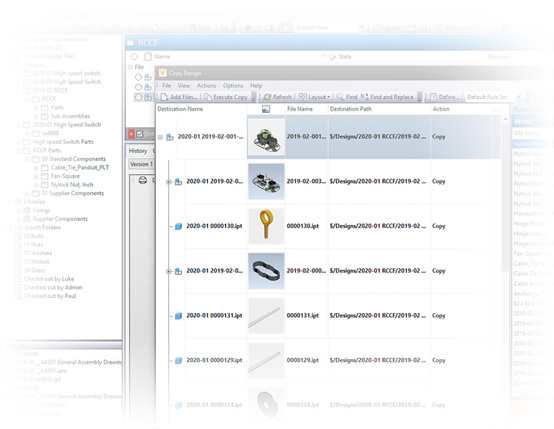Open the Actions menu in Copy Design
Image resolution: width=554 pixels, height=429 pixels.
click(206, 86)
